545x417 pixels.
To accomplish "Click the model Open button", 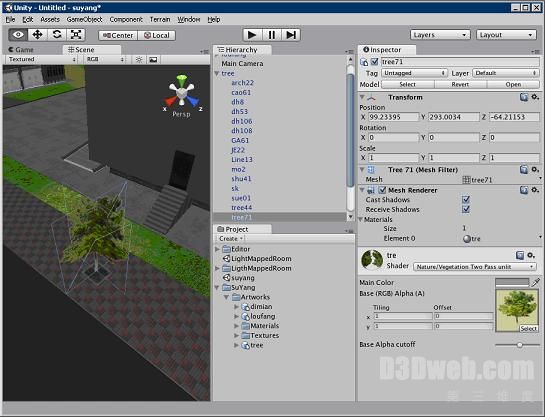I will click(513, 84).
